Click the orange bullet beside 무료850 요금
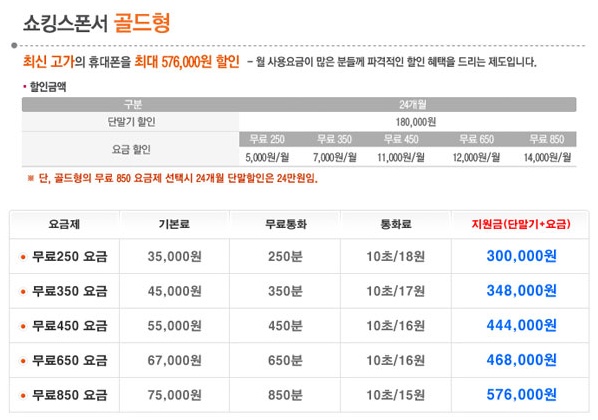Viewport: 598px width, 420px height. [23, 396]
